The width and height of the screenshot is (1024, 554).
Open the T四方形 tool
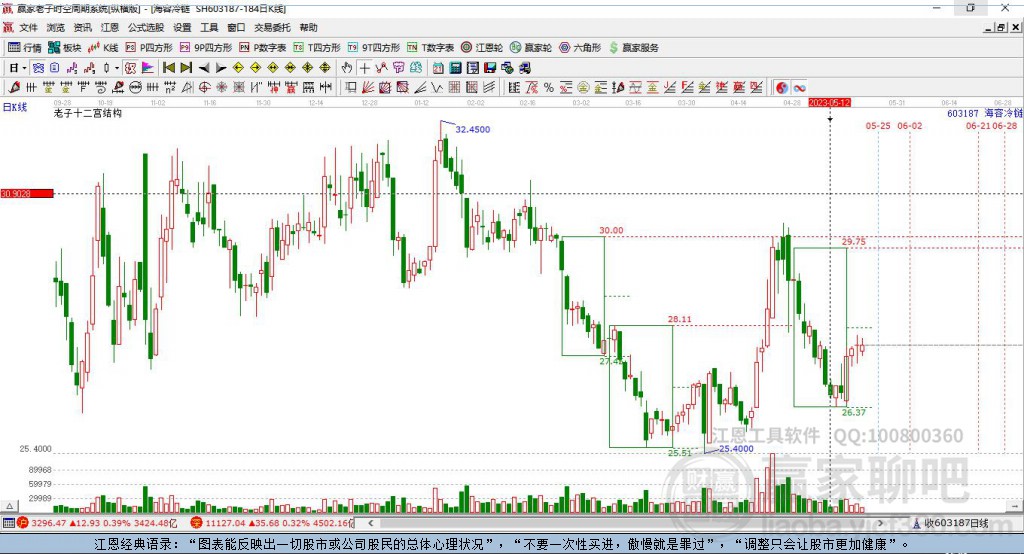(x=317, y=47)
